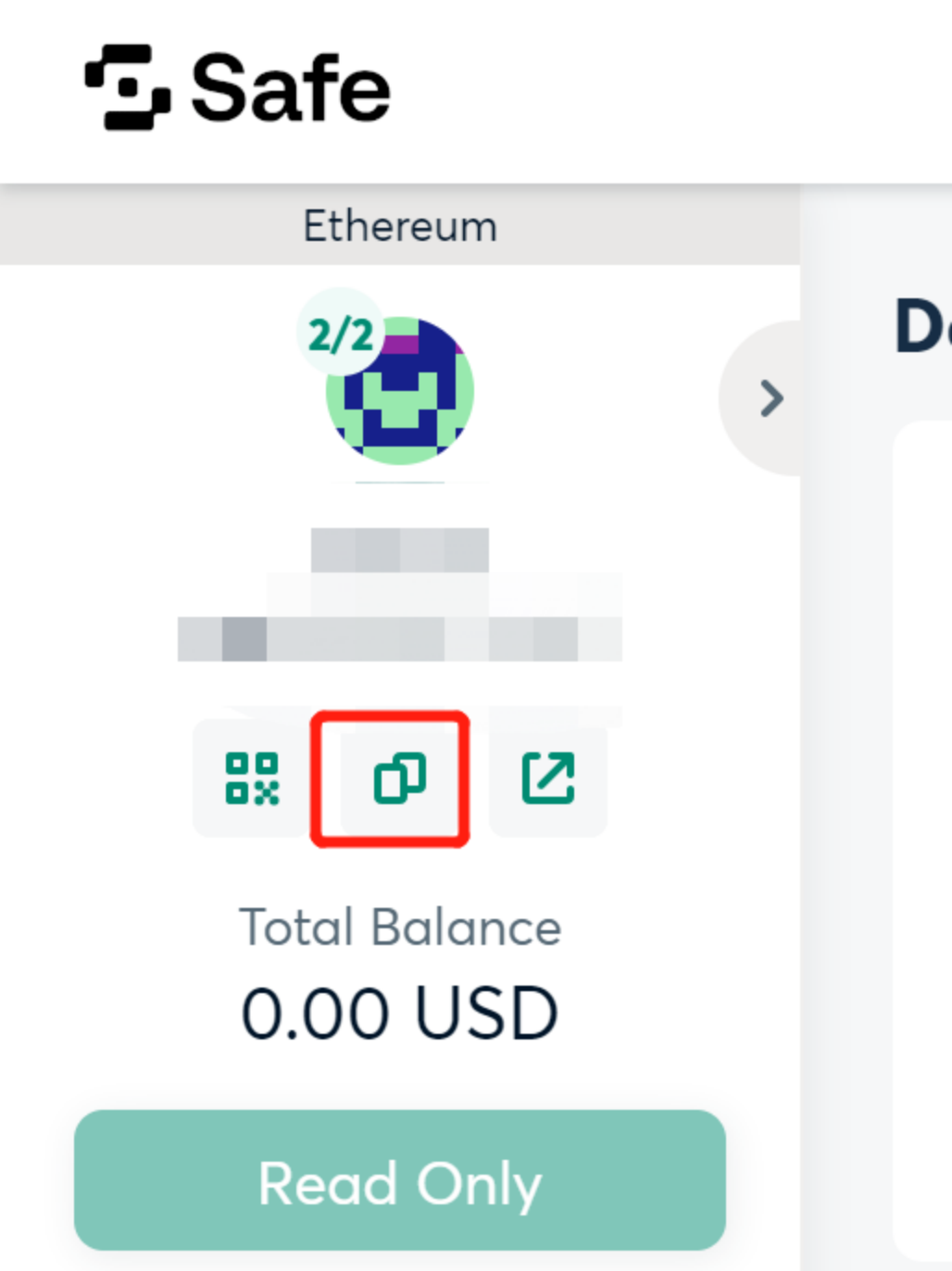Click the Safe wordmark text
Screen dimensions: 952x1271
click(291, 87)
